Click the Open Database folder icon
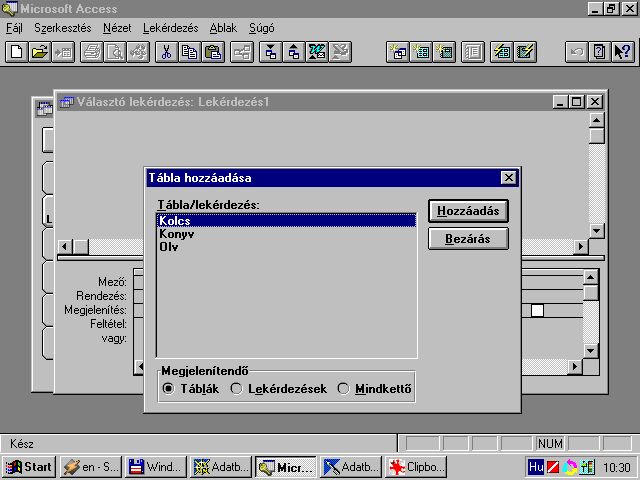Image resolution: width=640 pixels, height=480 pixels. pyautogui.click(x=40, y=52)
